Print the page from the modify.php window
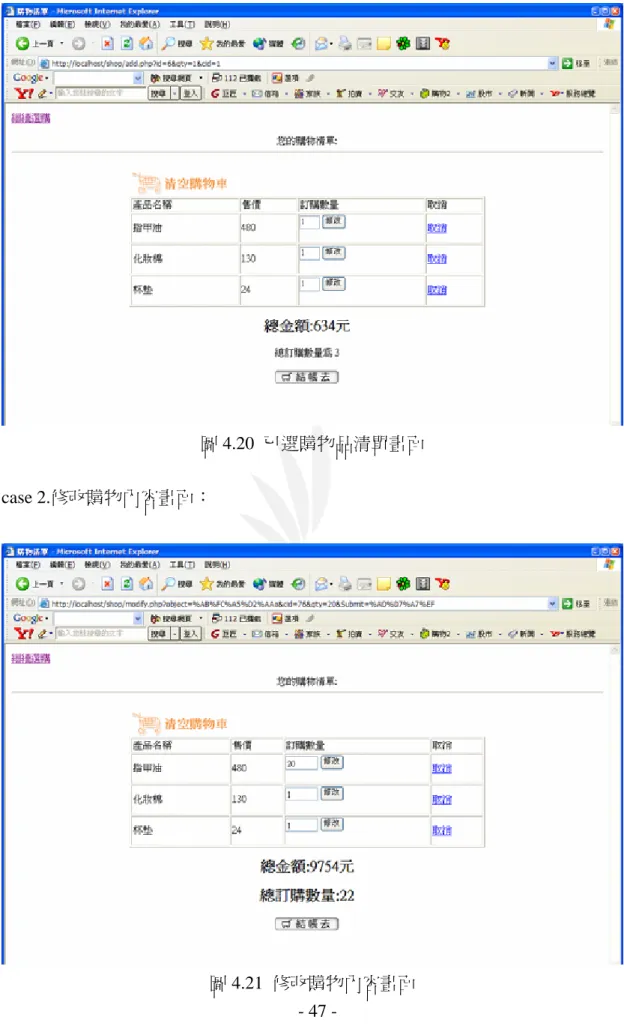Screen dimensions: 624x1029 (x=345, y=583)
